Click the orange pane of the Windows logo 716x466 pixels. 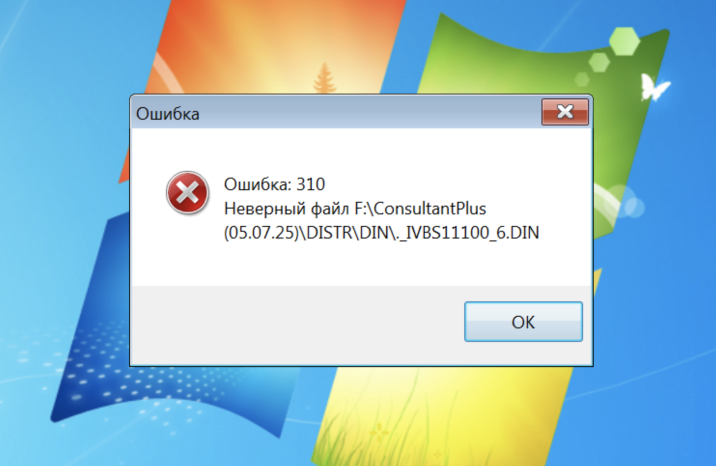click(x=274, y=46)
